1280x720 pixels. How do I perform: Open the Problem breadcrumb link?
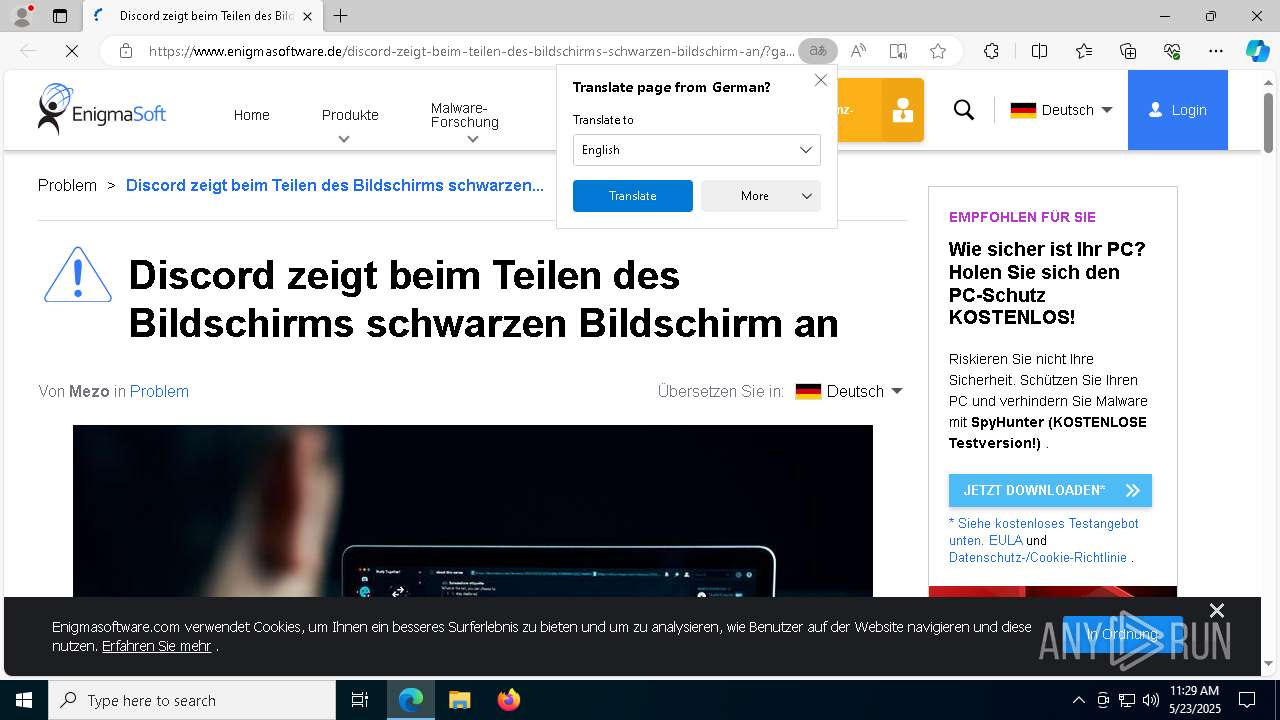coord(67,185)
